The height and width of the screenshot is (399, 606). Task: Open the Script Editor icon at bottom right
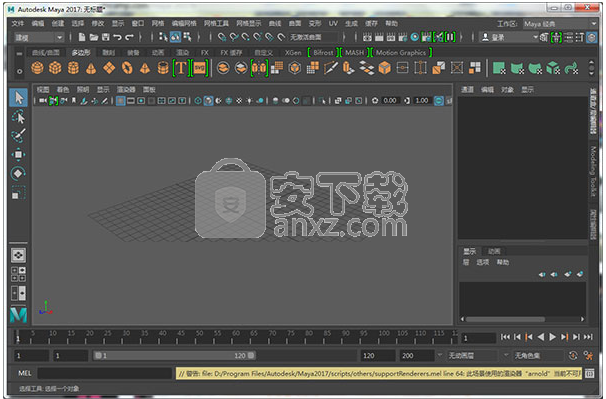[x=590, y=373]
